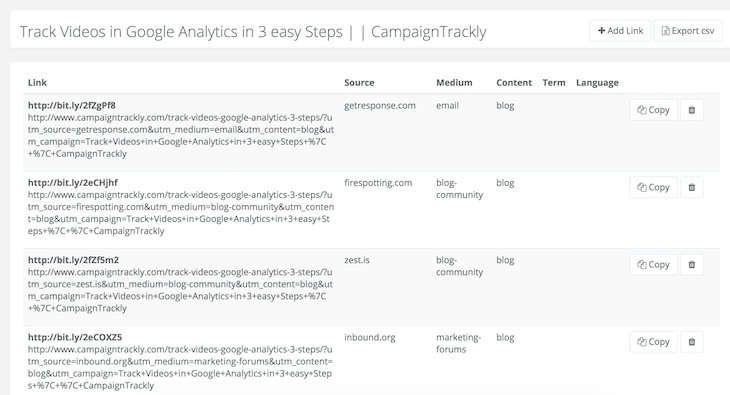Click the Link column header
The image size is (730, 395).
(x=37, y=82)
